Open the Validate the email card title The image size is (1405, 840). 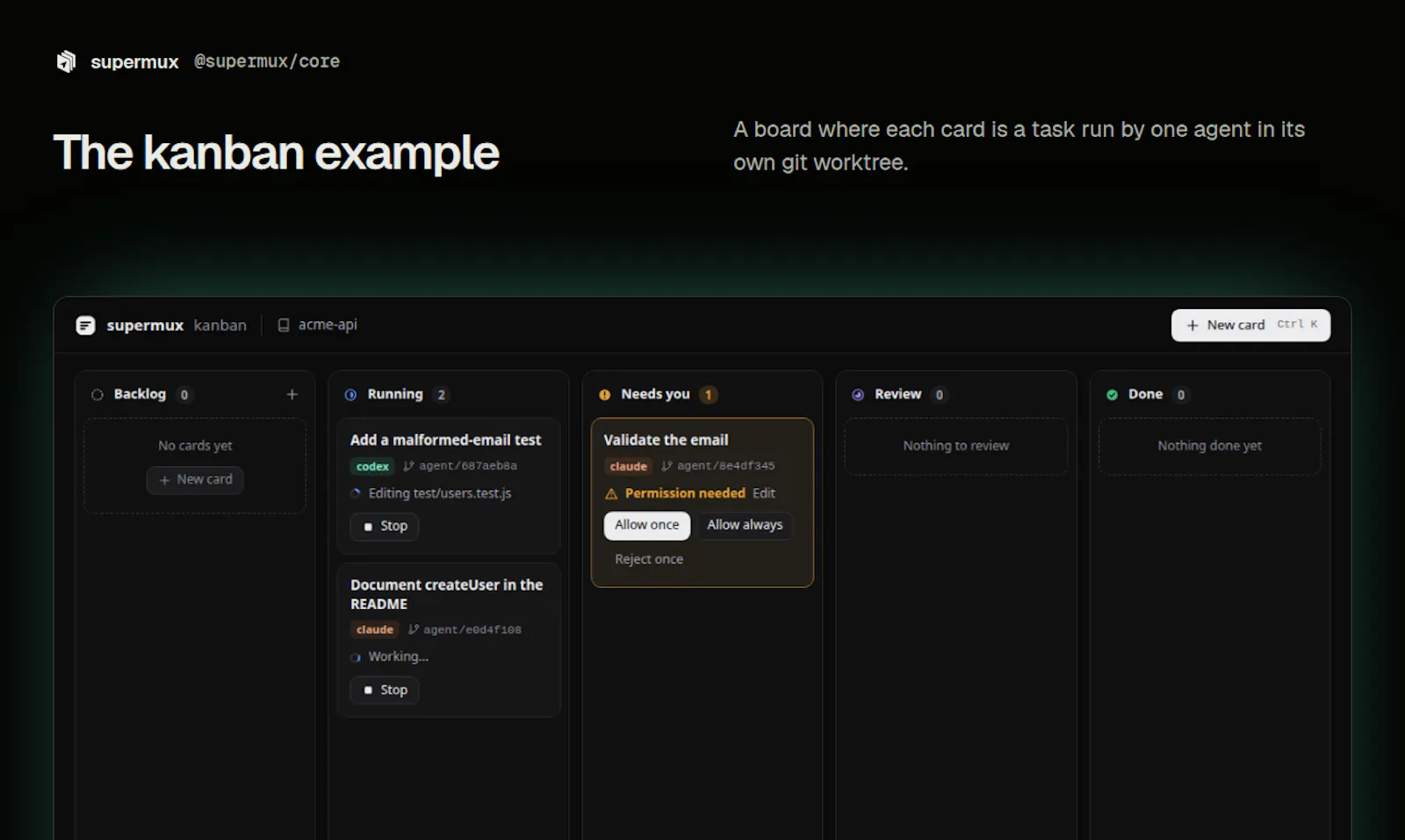pyautogui.click(x=666, y=440)
